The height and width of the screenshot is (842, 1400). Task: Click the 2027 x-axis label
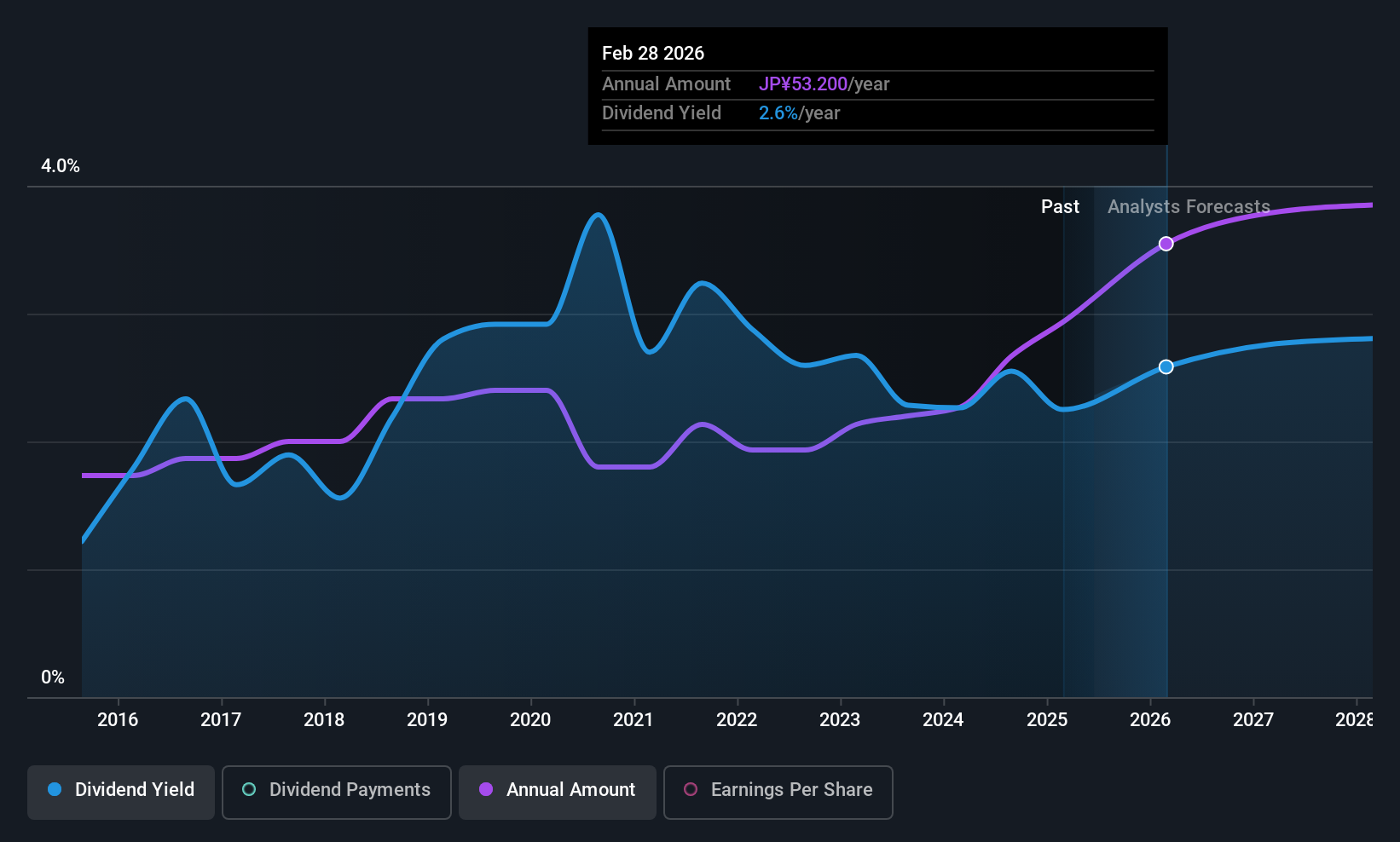[x=1253, y=720]
